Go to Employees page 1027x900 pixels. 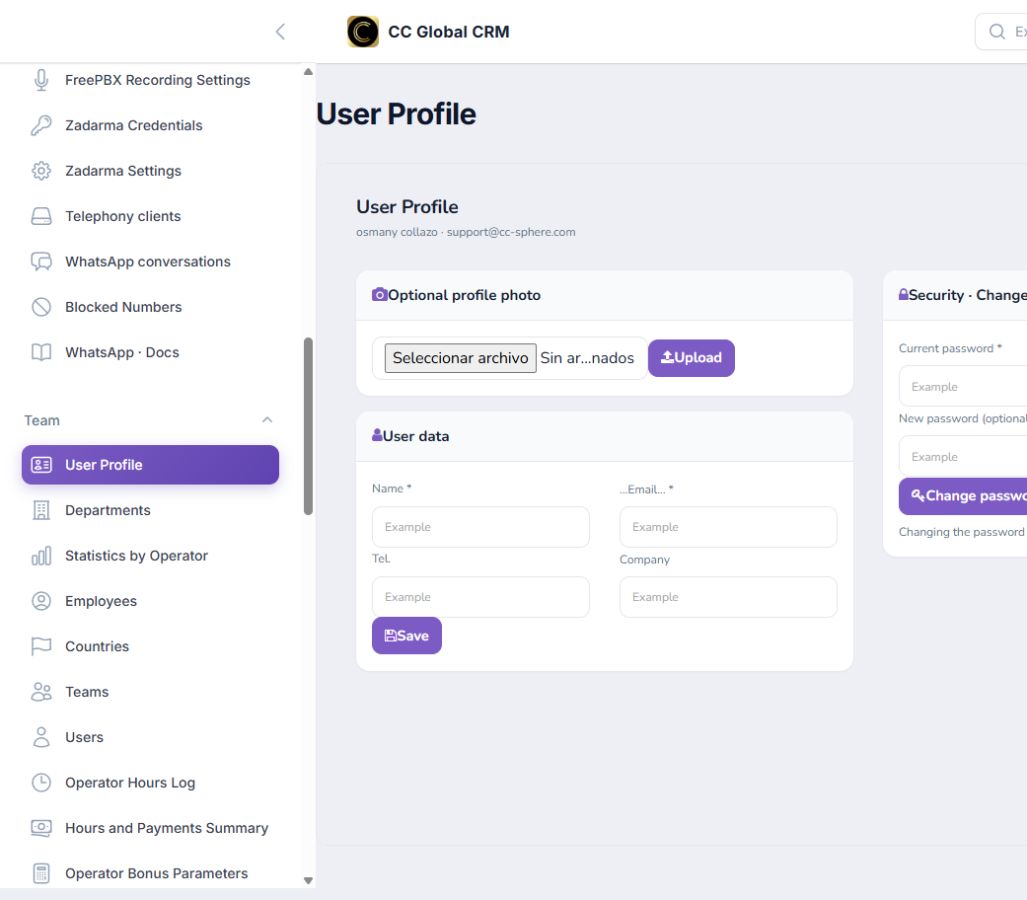pyautogui.click(x=150, y=601)
